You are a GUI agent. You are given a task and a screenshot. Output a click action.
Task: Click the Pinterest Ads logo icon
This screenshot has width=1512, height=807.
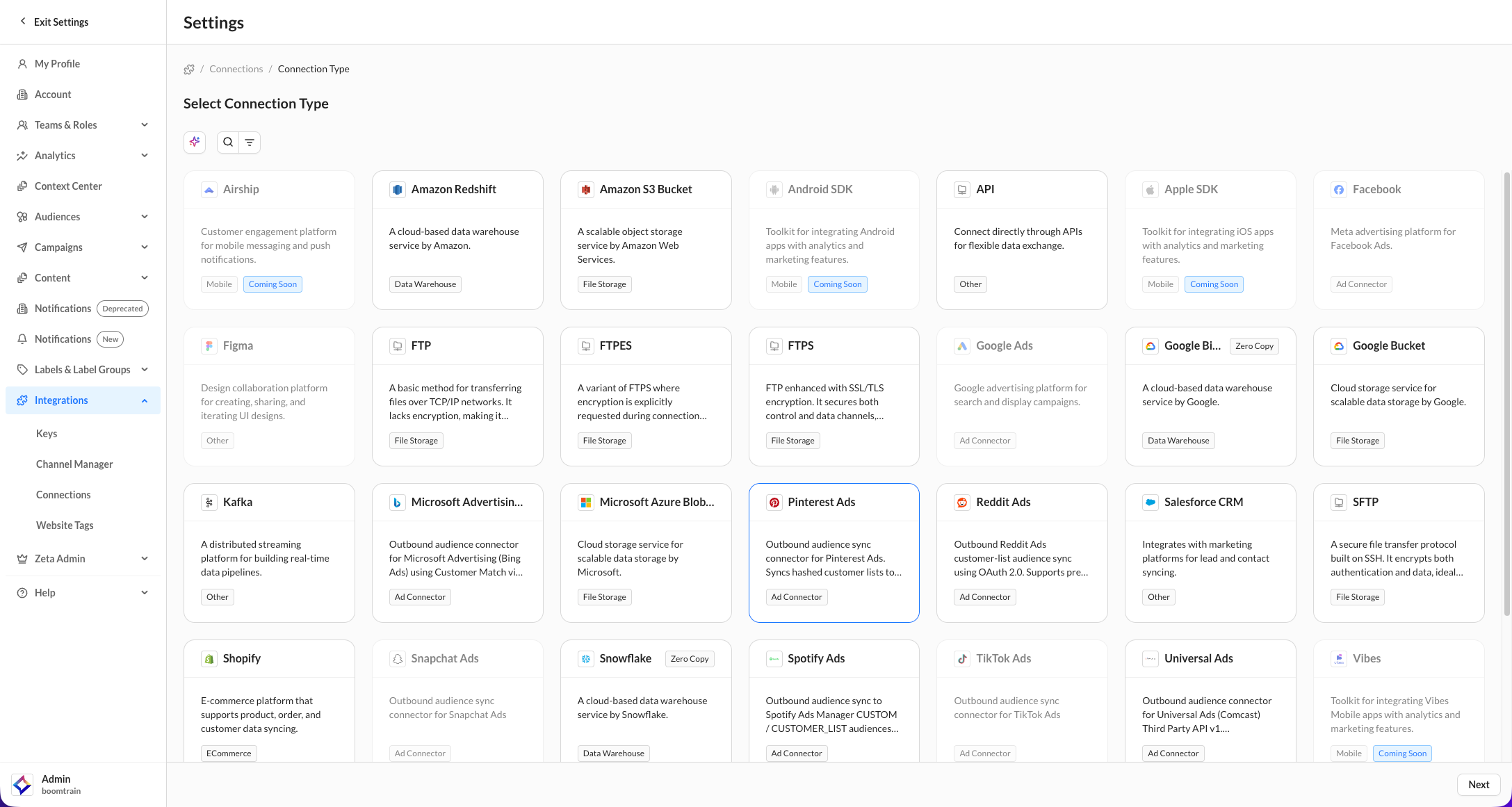click(x=774, y=503)
